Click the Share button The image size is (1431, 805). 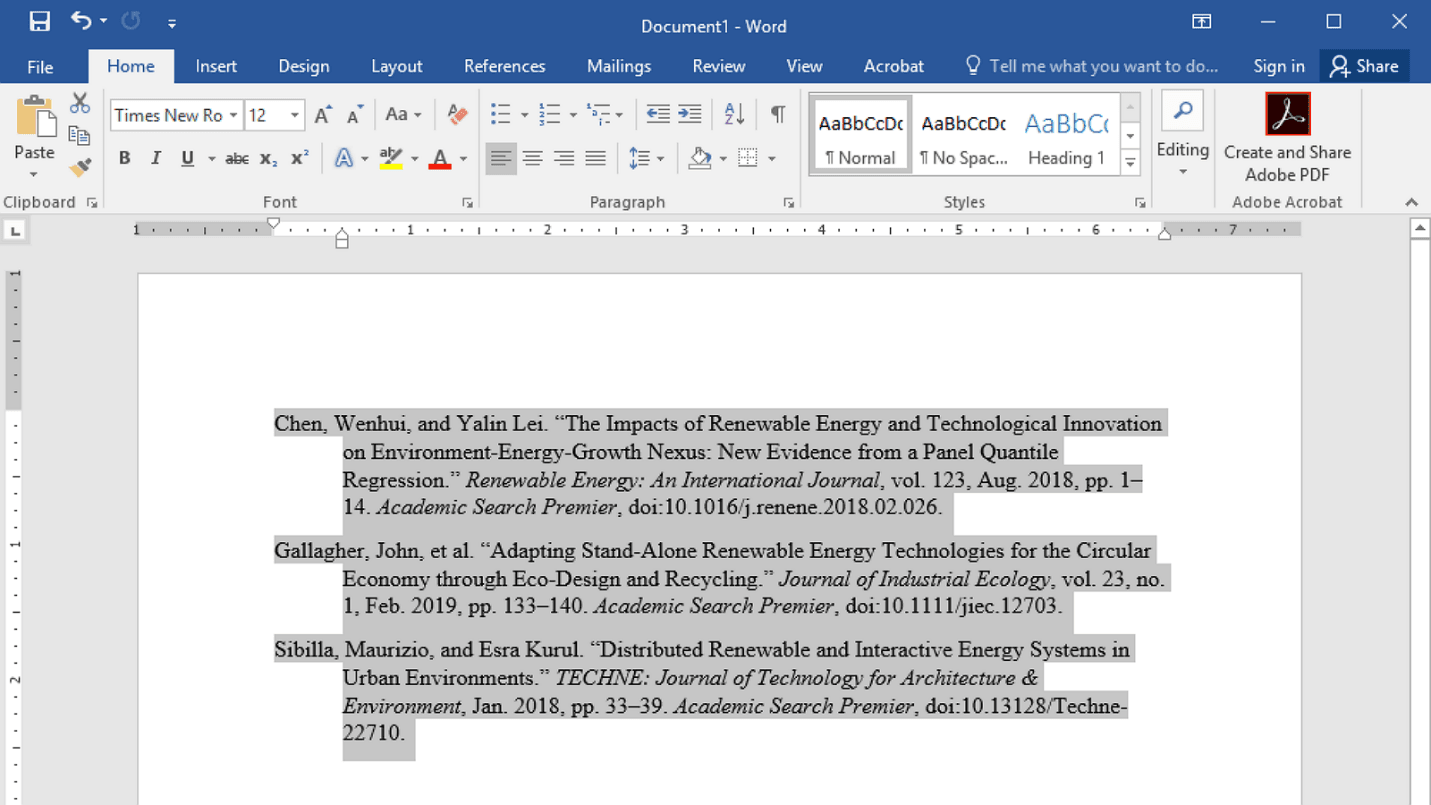[1365, 67]
